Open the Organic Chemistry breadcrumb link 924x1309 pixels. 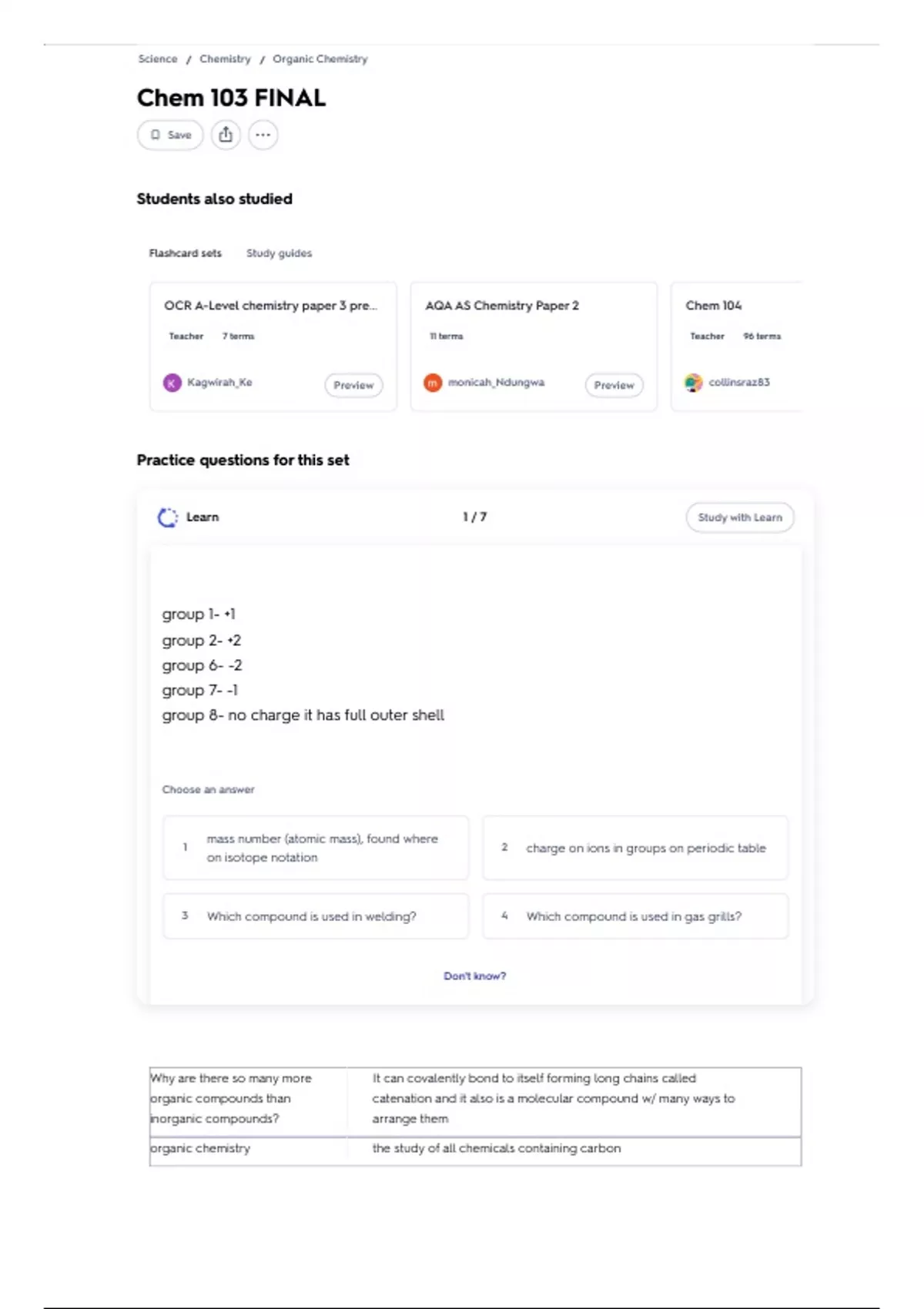point(320,59)
